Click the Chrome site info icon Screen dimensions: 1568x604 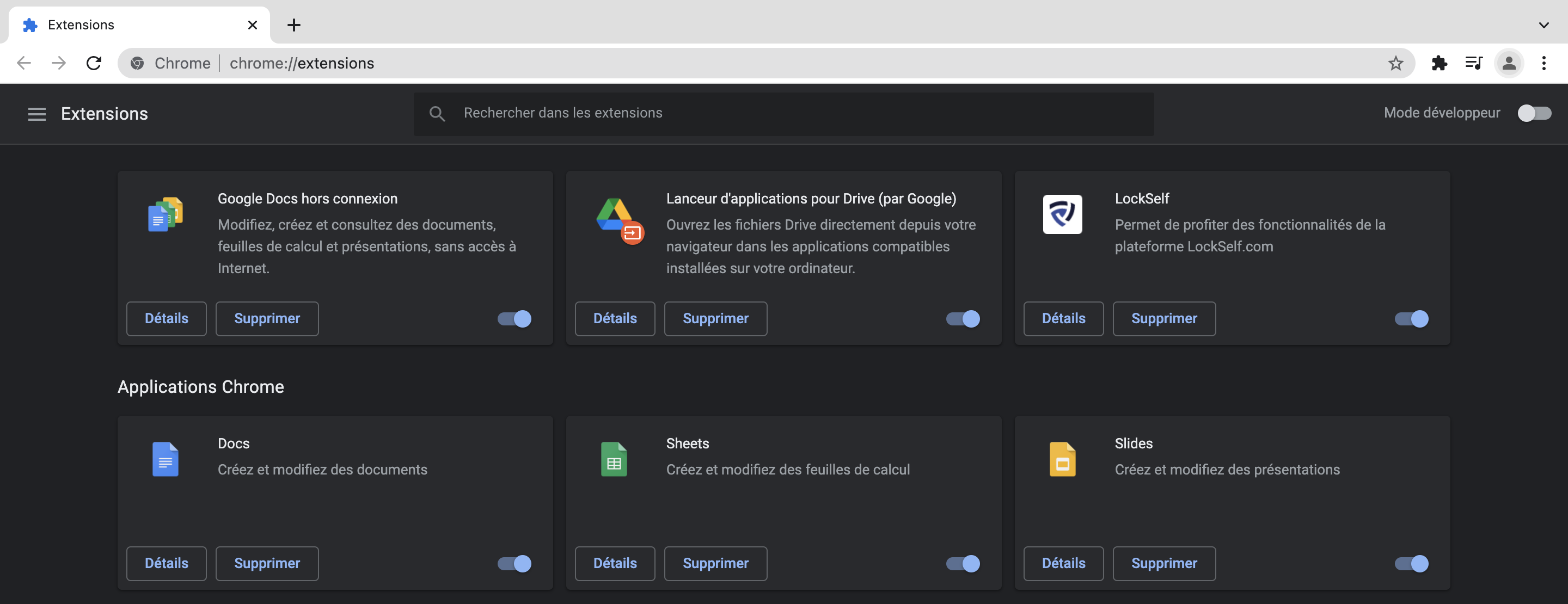coord(137,63)
